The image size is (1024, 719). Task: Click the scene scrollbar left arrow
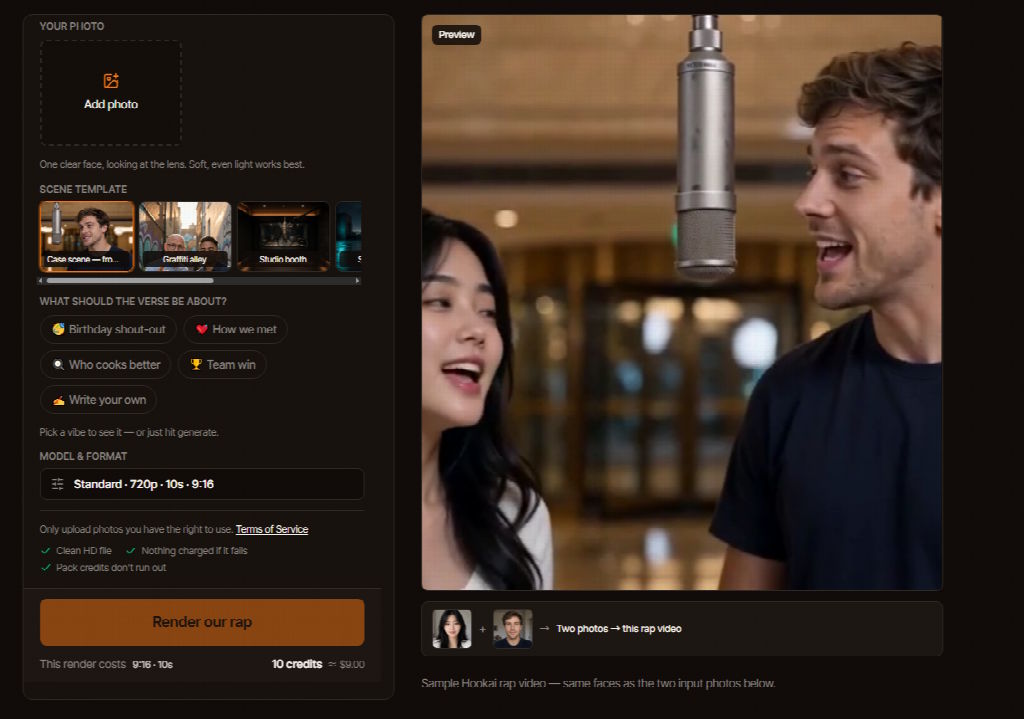click(40, 281)
